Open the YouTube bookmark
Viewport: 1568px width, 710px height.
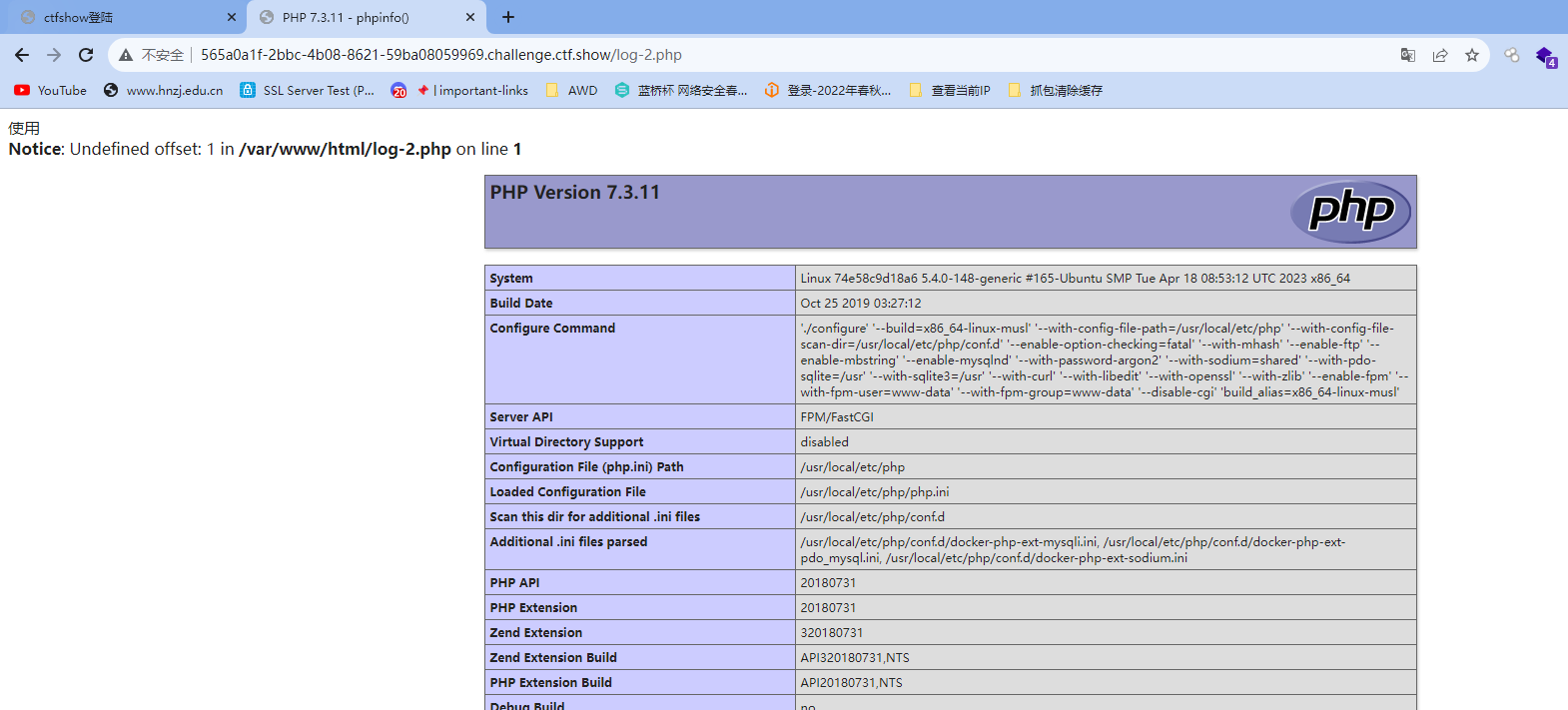(x=50, y=90)
